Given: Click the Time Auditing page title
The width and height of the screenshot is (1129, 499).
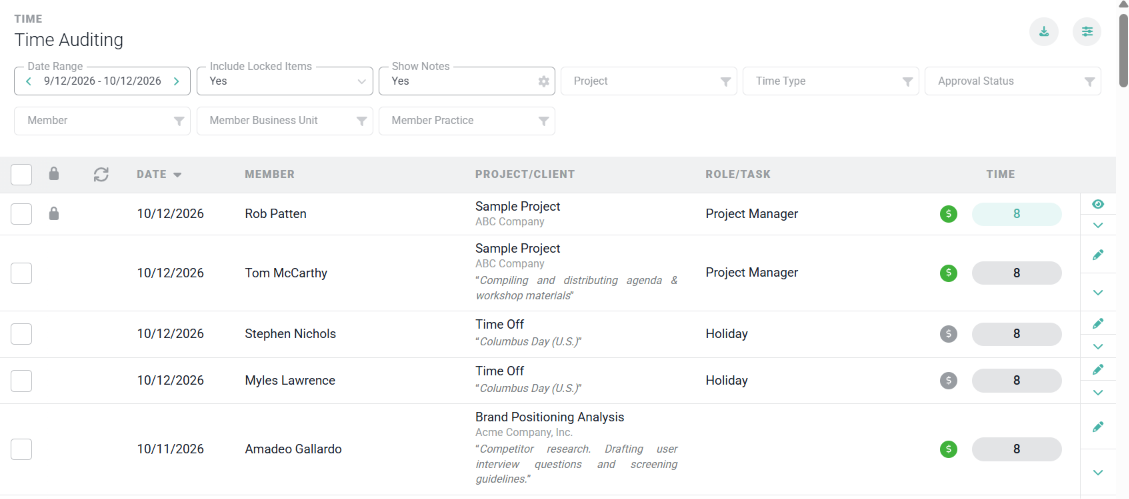Looking at the screenshot, I should tap(69, 40).
